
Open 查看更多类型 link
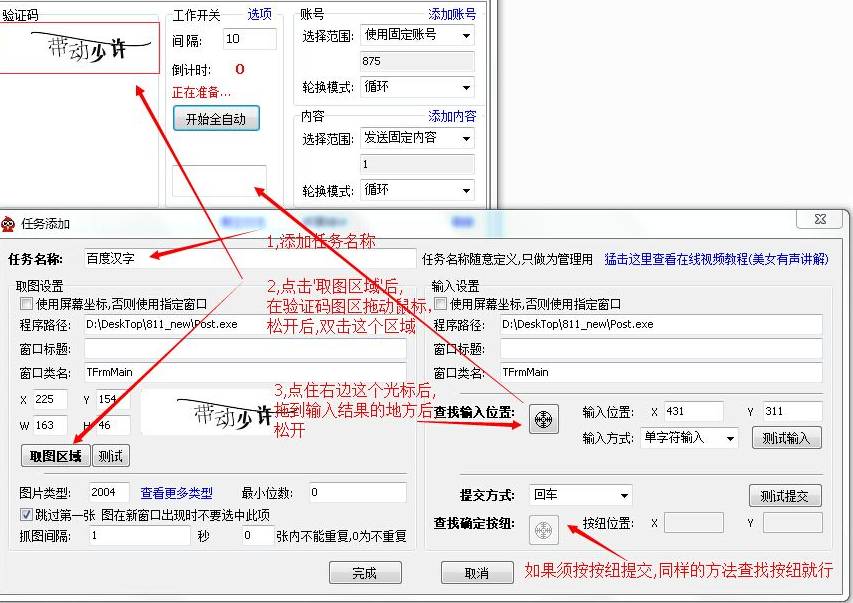tap(176, 493)
